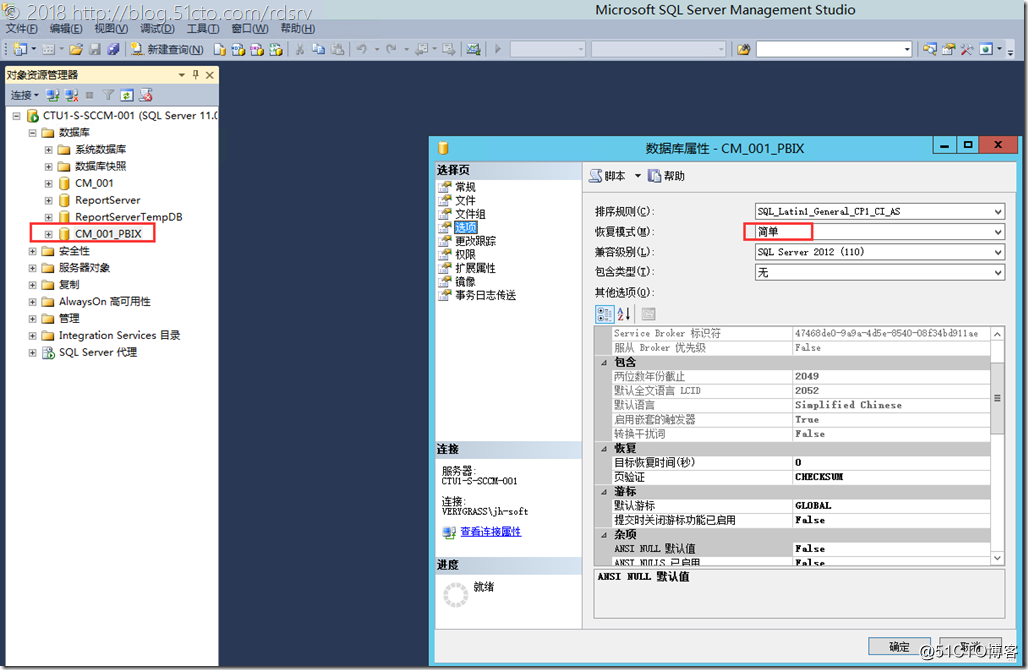Select ReportServerTempDB in the tree

(x=128, y=217)
